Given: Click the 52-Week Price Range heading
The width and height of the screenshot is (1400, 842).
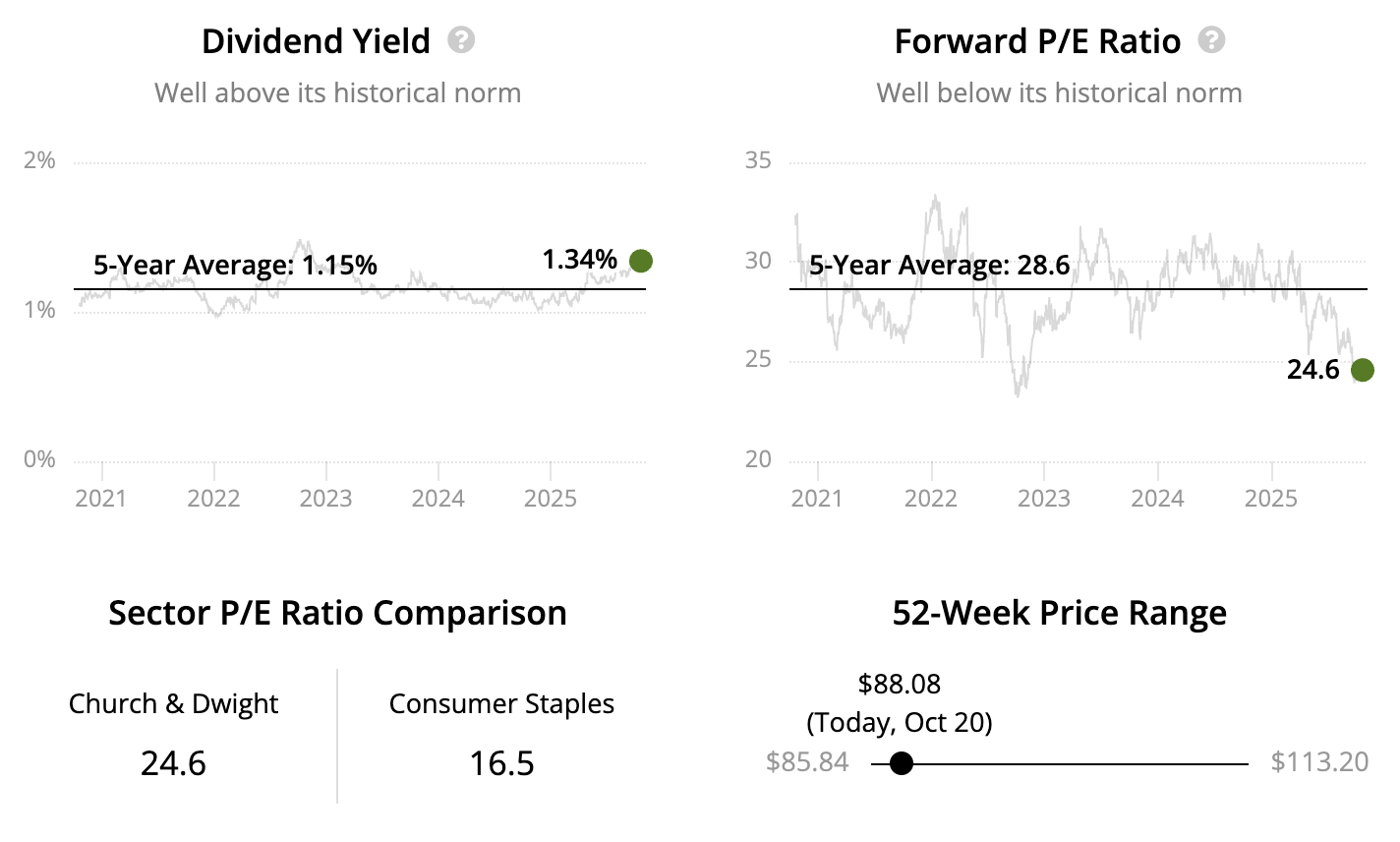Looking at the screenshot, I should pos(1059,613).
